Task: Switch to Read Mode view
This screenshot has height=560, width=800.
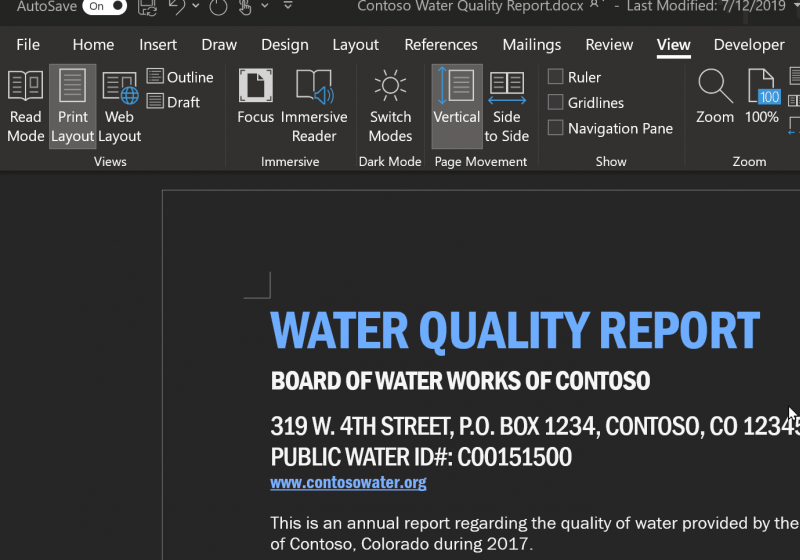Action: [x=25, y=107]
